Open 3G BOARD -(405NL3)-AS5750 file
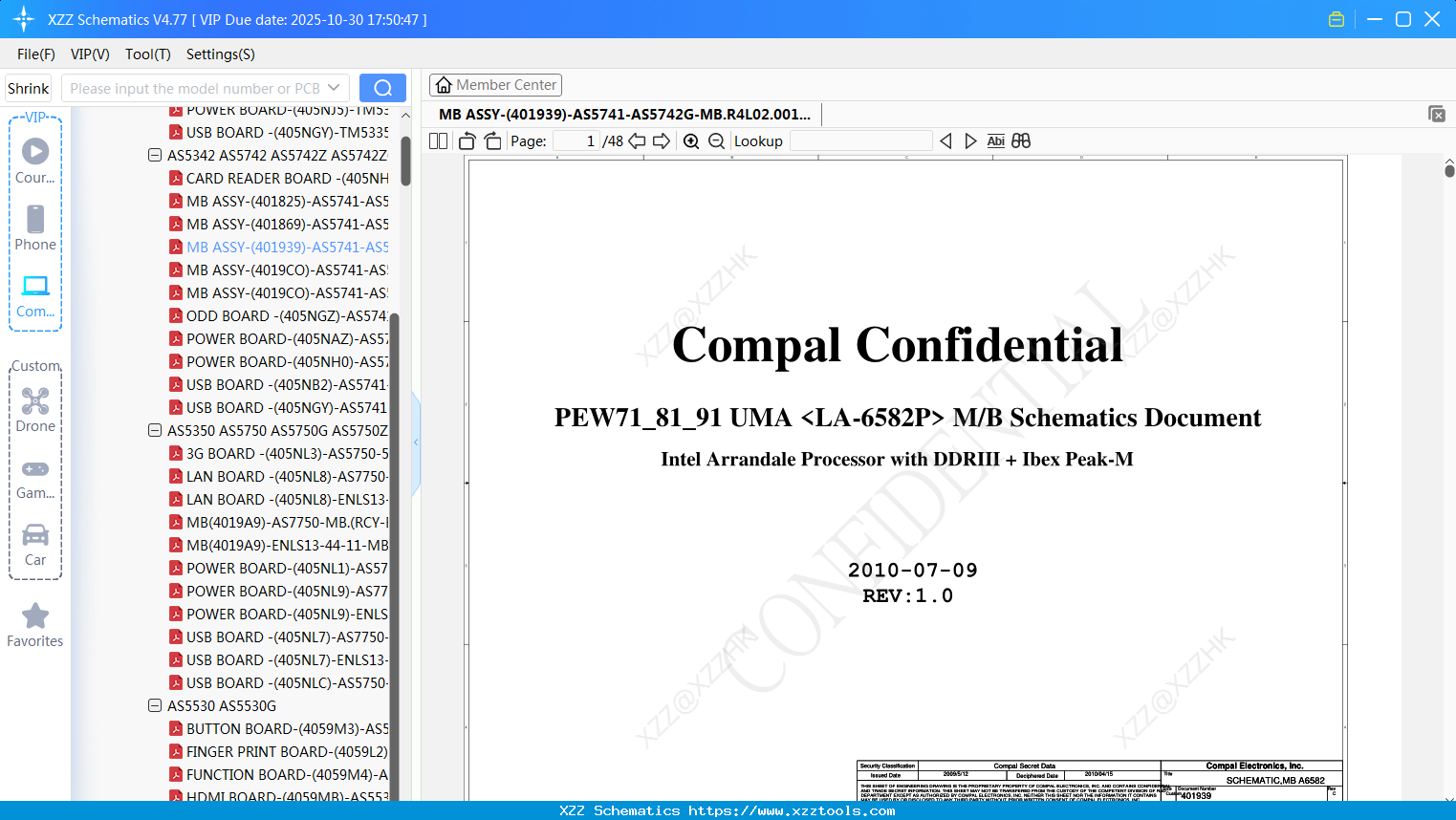This screenshot has height=820, width=1456. pos(279,454)
